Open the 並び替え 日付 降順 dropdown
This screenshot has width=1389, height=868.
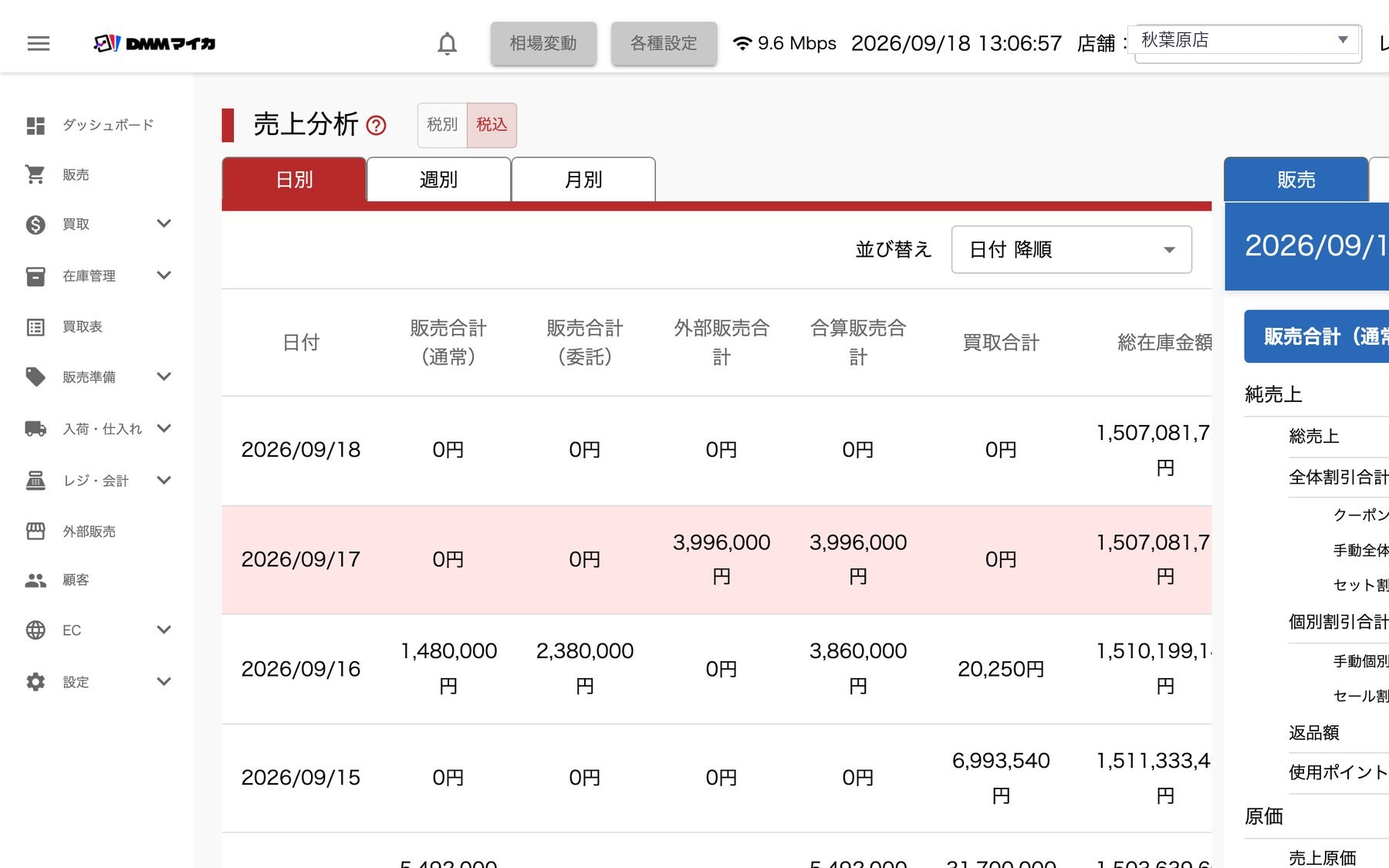click(1071, 249)
